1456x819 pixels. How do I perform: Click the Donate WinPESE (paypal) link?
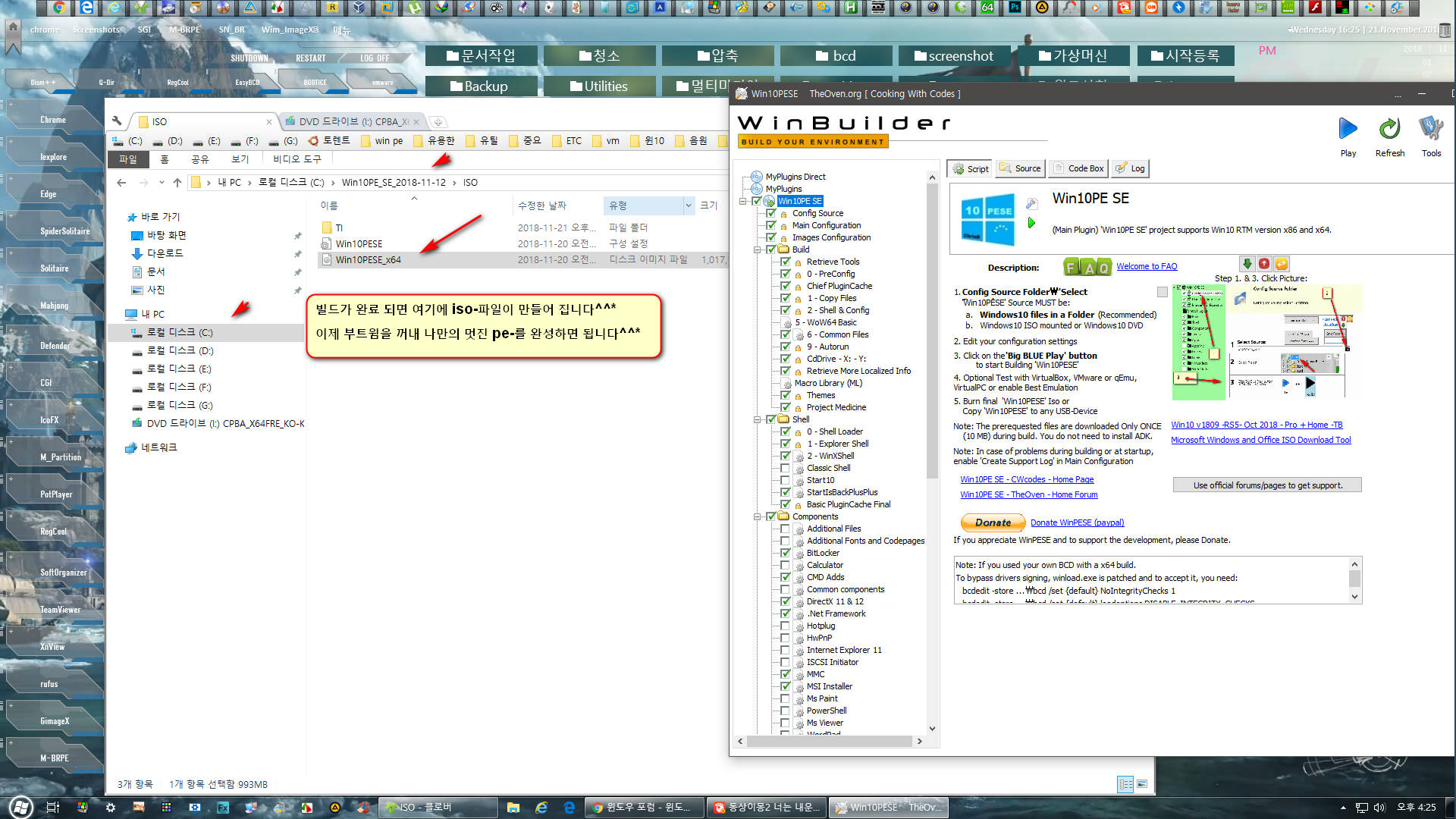point(1077,522)
